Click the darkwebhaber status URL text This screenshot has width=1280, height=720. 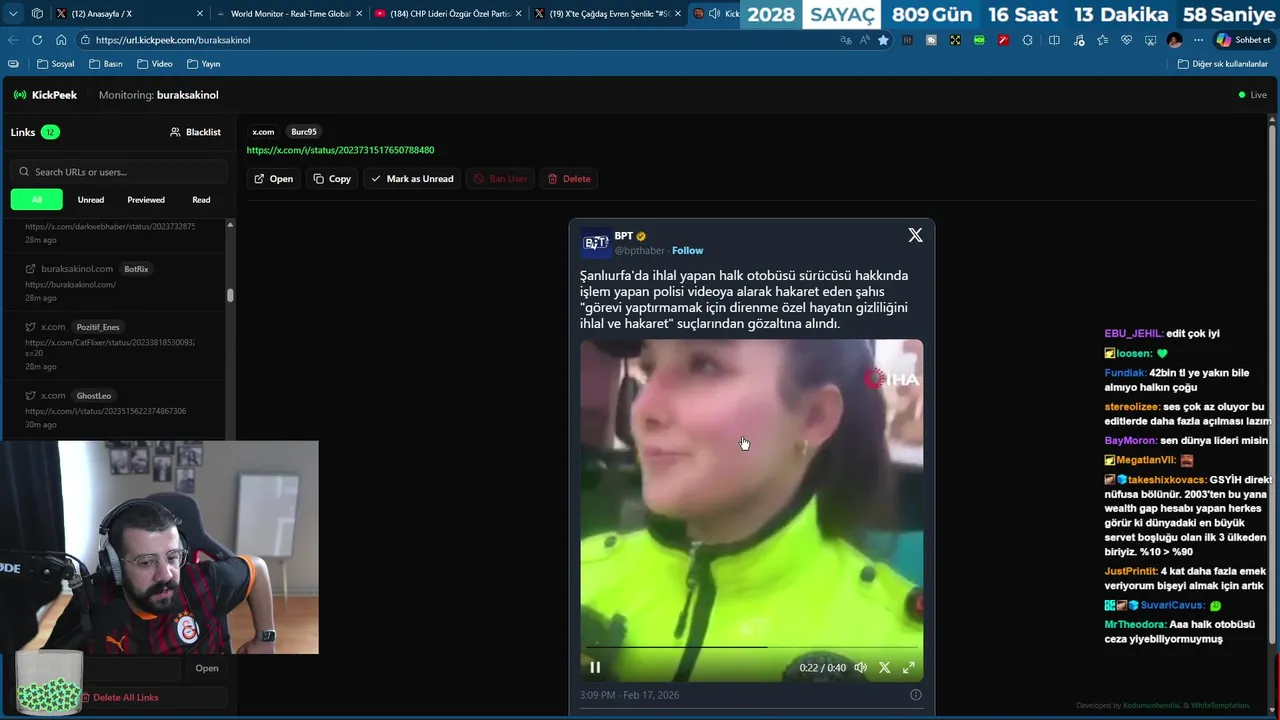[x=110, y=227]
